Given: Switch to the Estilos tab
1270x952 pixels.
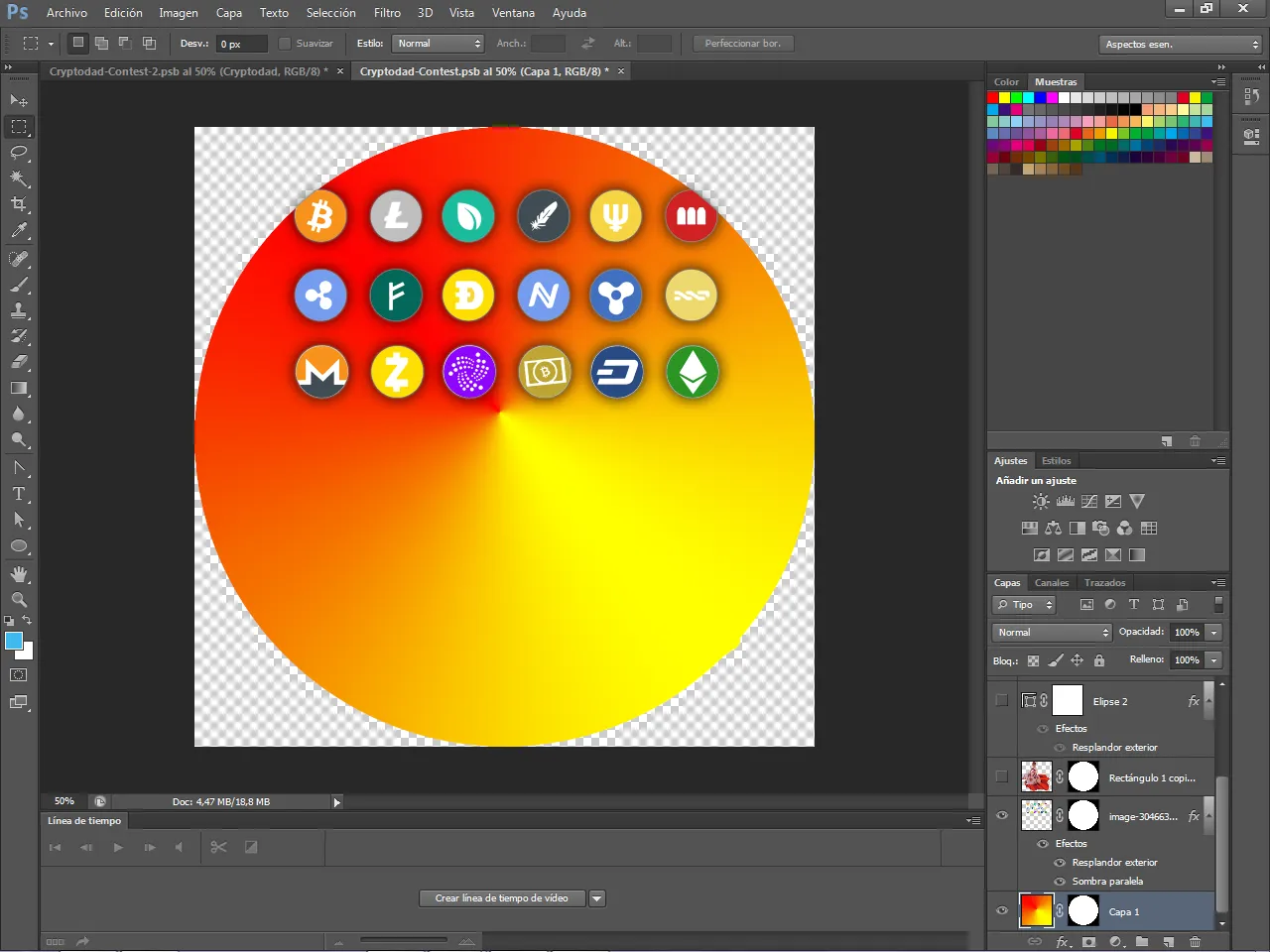Looking at the screenshot, I should click(x=1056, y=461).
